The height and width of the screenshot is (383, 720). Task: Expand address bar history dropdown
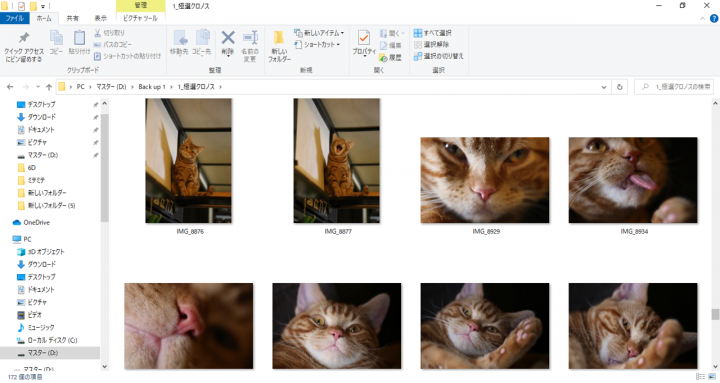[604, 87]
